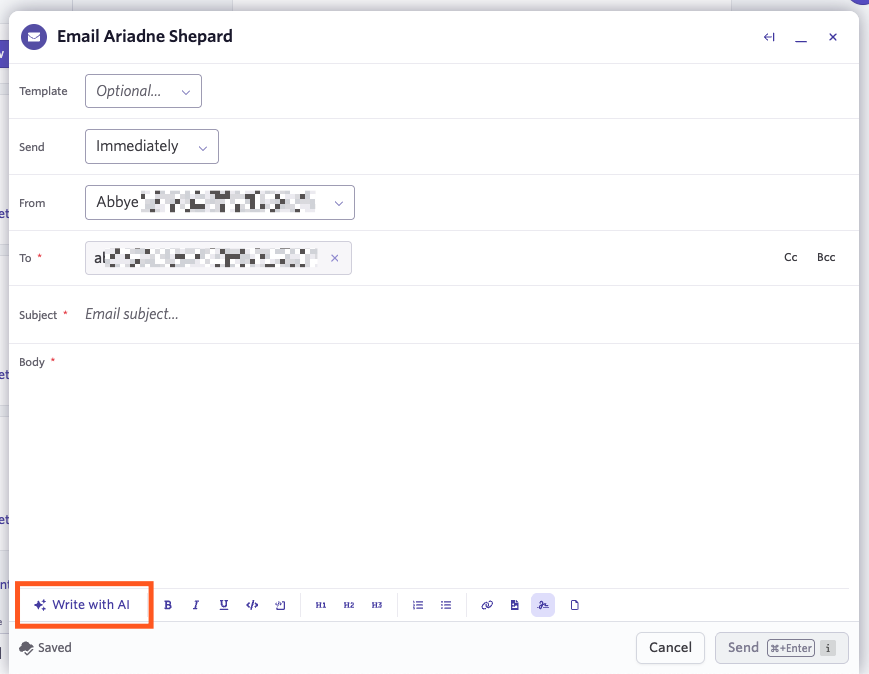Toggle the email signature

point(543,605)
